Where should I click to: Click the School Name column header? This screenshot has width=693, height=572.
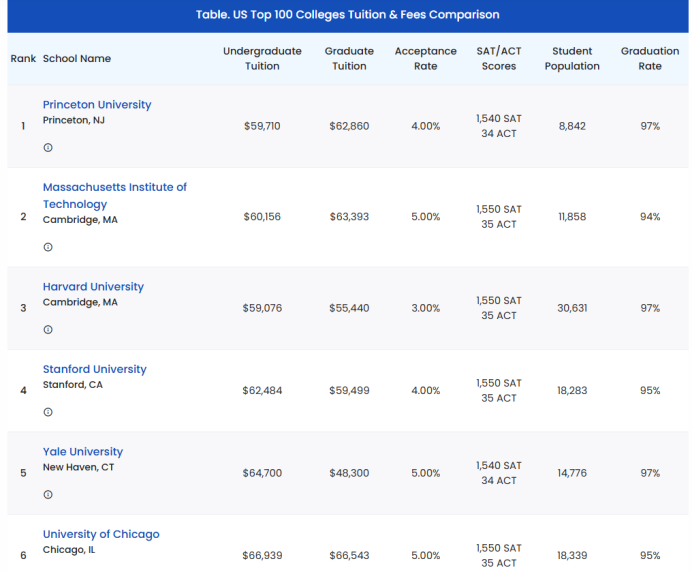(x=77, y=59)
